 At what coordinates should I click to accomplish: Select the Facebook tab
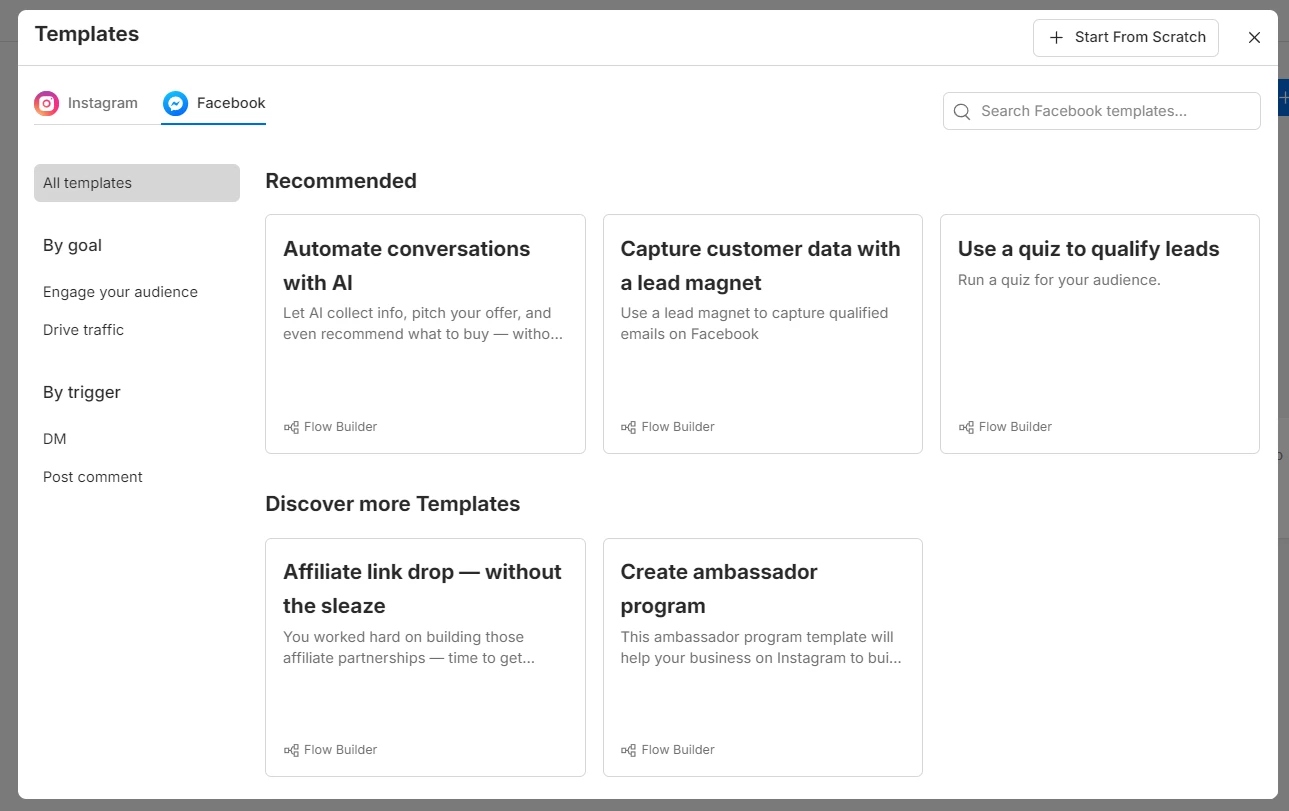tap(230, 103)
